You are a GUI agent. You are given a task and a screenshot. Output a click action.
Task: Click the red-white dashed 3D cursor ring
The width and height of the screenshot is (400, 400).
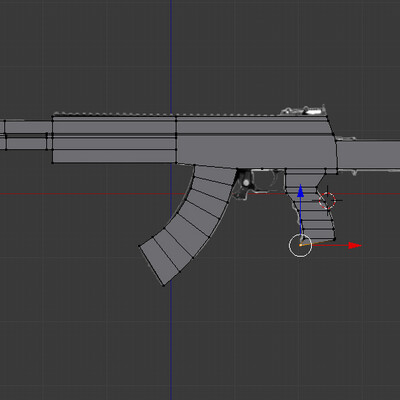[327, 200]
